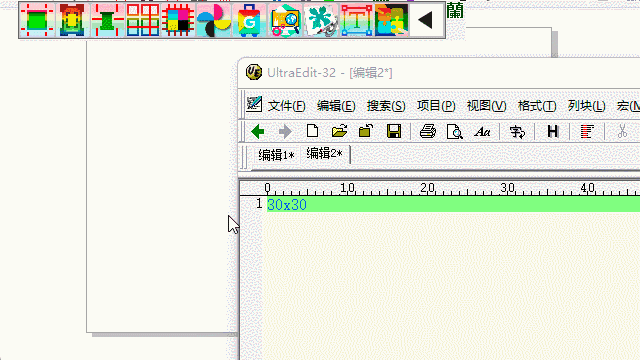The image size is (640, 360).
Task: Open the 搜索(S) menu
Action: click(x=386, y=106)
